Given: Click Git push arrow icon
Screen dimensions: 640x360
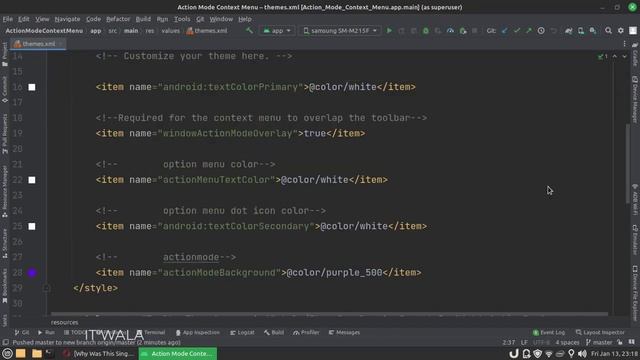Looking at the screenshot, I should (529, 31).
